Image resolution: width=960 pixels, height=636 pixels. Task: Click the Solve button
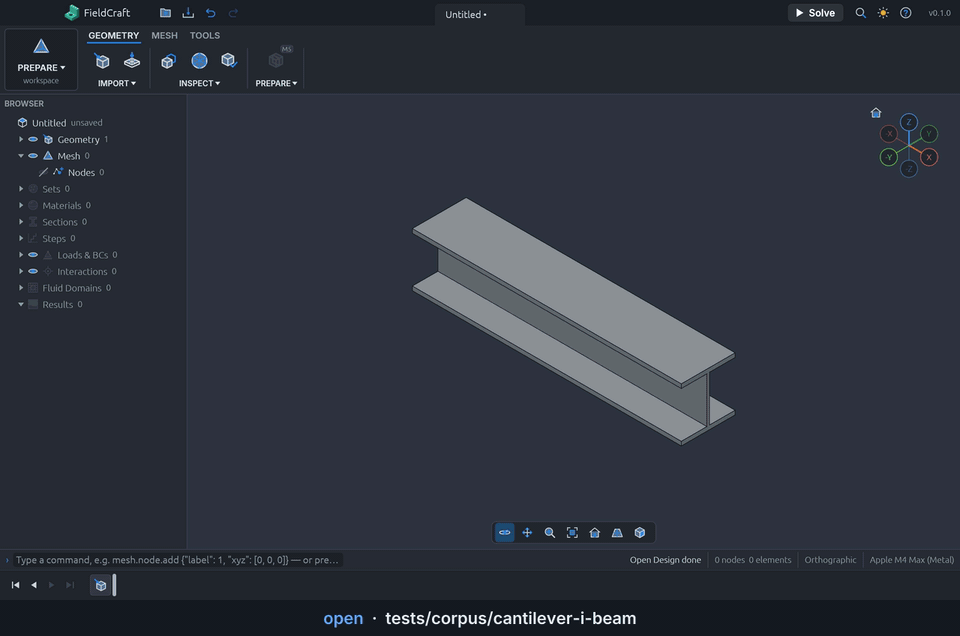point(815,13)
